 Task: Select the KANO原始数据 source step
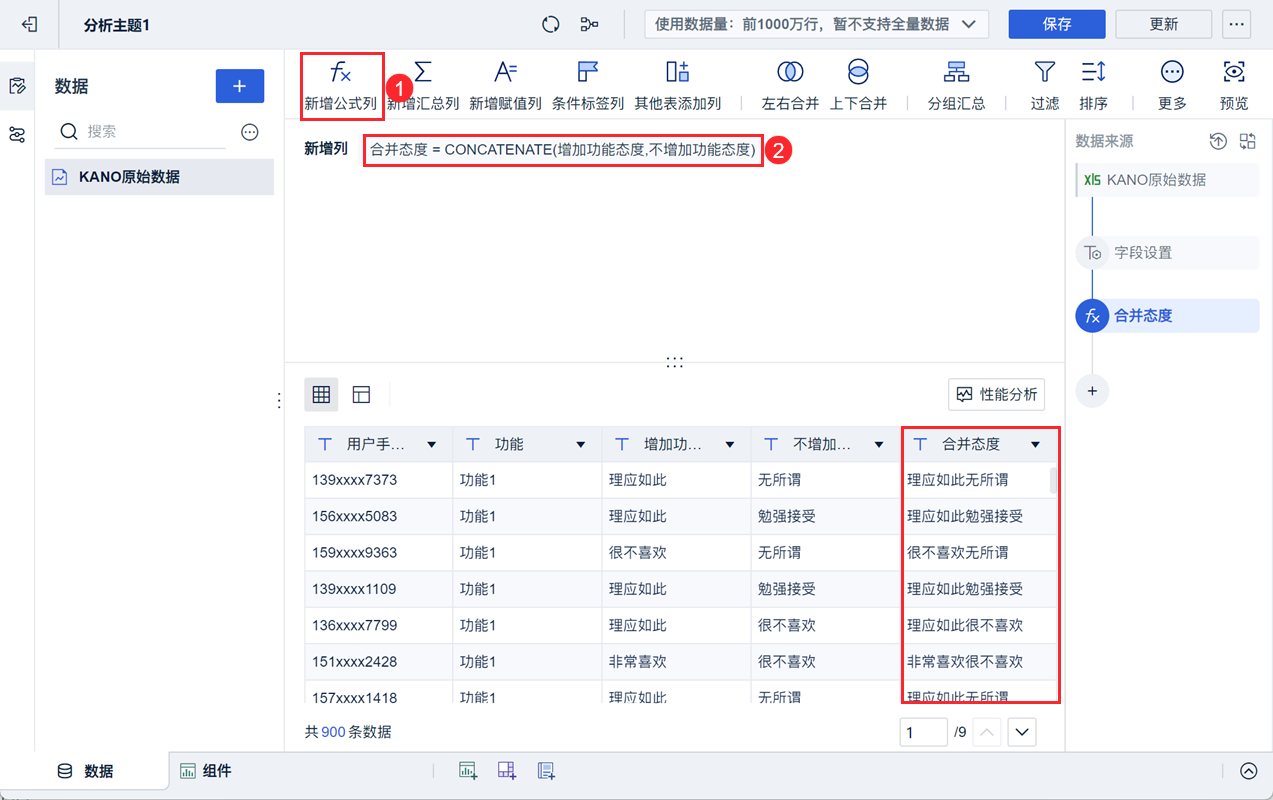(x=1167, y=180)
